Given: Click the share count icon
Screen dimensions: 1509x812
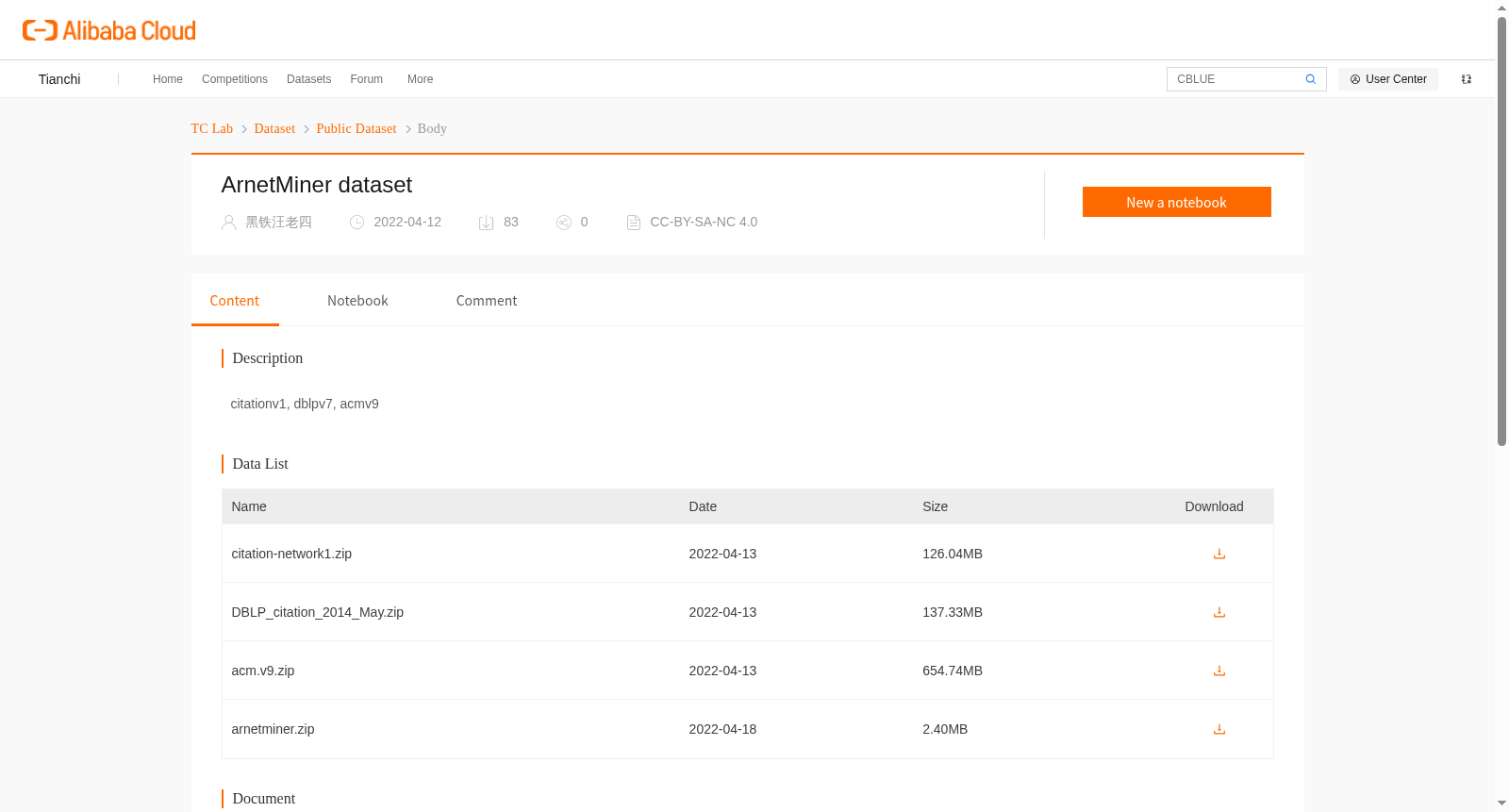Looking at the screenshot, I should (x=564, y=223).
